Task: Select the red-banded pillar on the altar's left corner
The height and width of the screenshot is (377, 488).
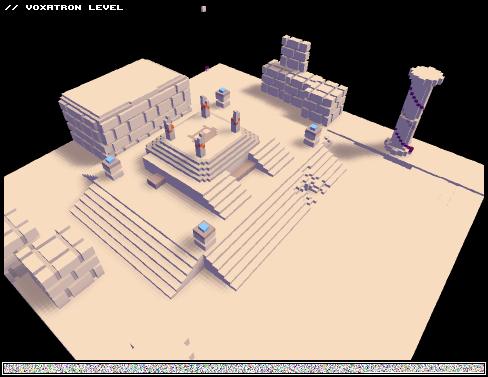Action: (x=169, y=128)
